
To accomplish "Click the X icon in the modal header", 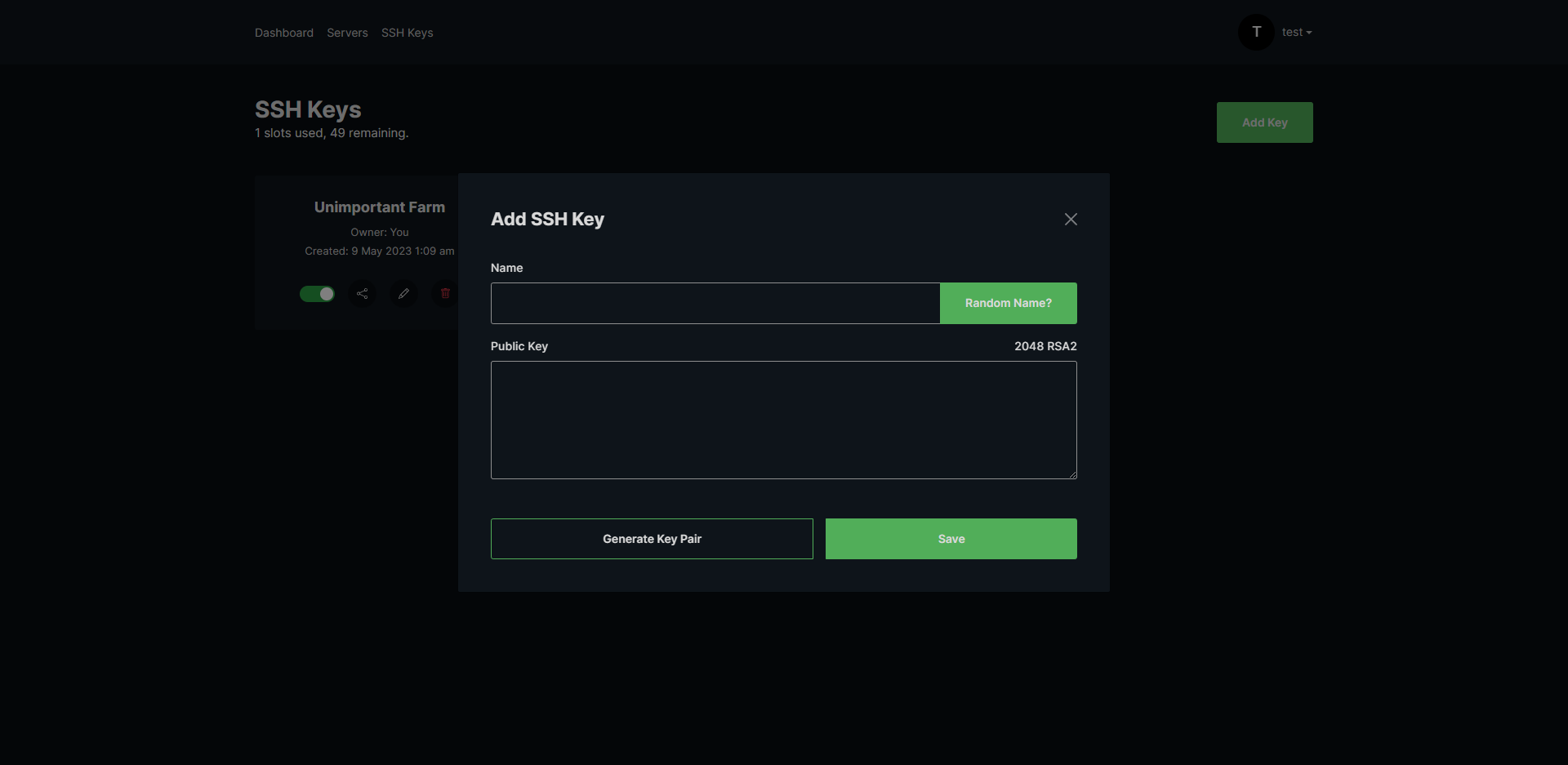I will tap(1071, 219).
